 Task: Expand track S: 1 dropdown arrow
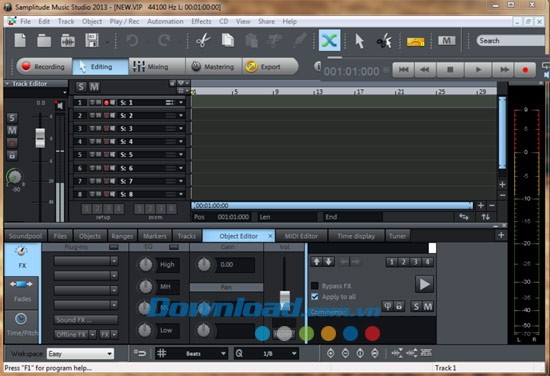tap(181, 102)
